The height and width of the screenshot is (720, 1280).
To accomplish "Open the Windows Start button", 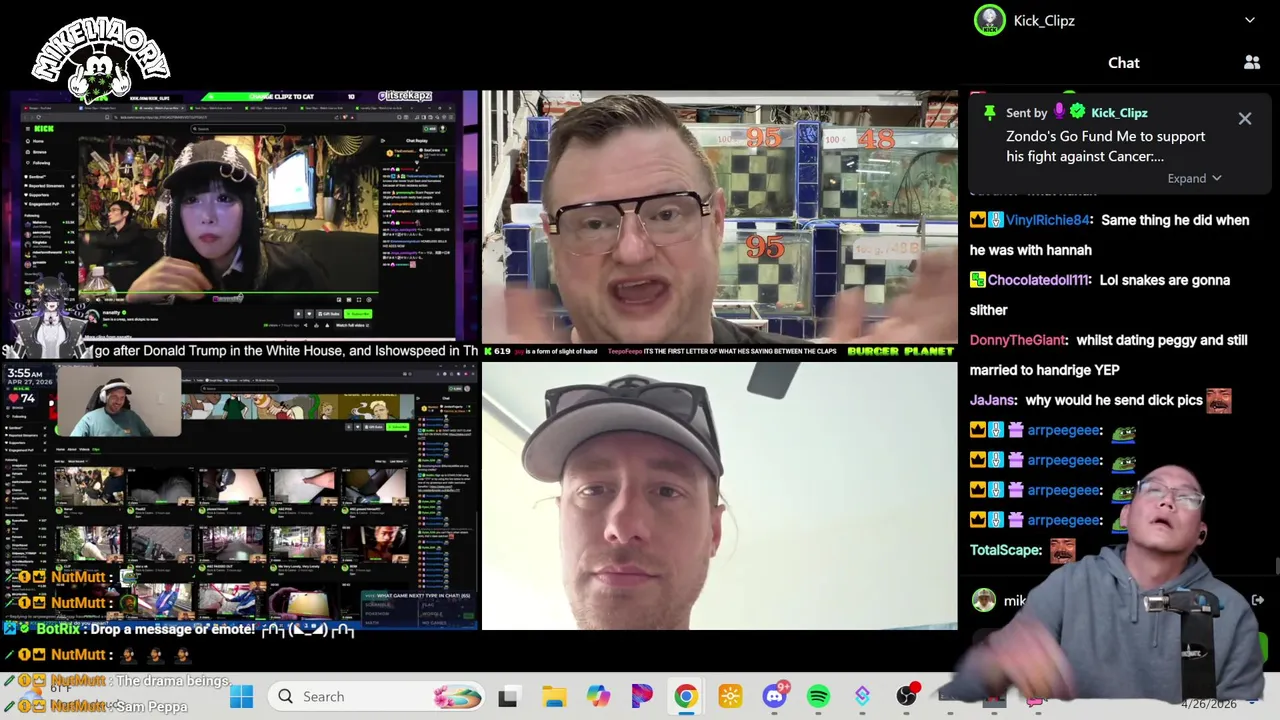I will pos(241,697).
